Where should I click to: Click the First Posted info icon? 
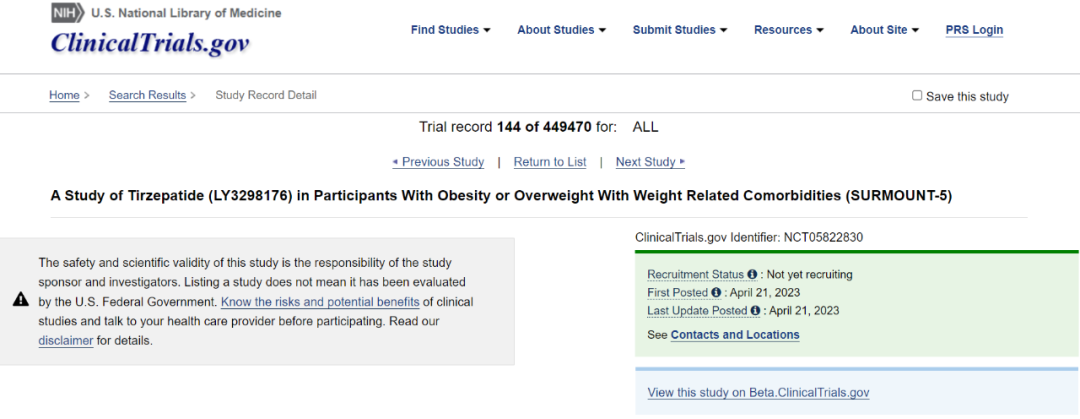coord(716,292)
